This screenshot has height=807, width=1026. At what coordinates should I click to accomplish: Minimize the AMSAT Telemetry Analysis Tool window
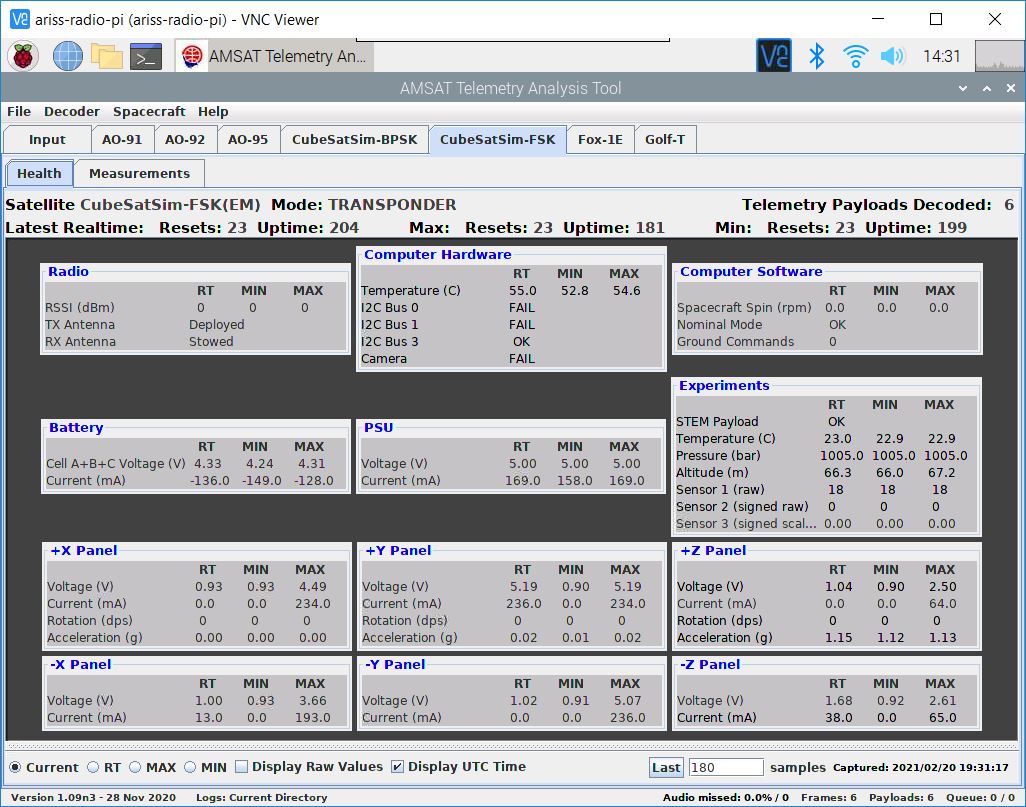point(963,88)
